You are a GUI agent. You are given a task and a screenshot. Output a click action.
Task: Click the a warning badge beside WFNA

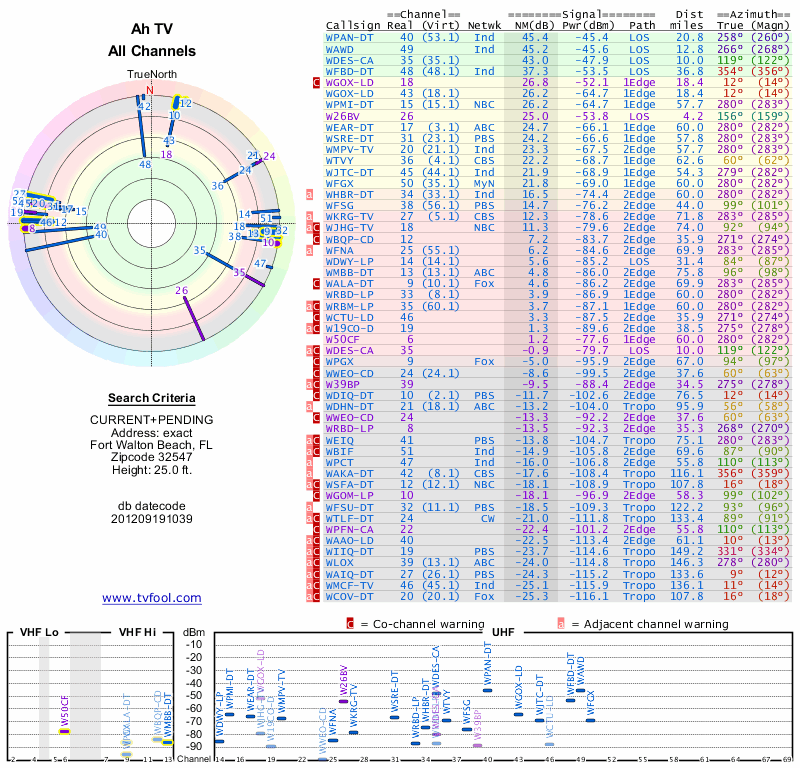point(309,251)
